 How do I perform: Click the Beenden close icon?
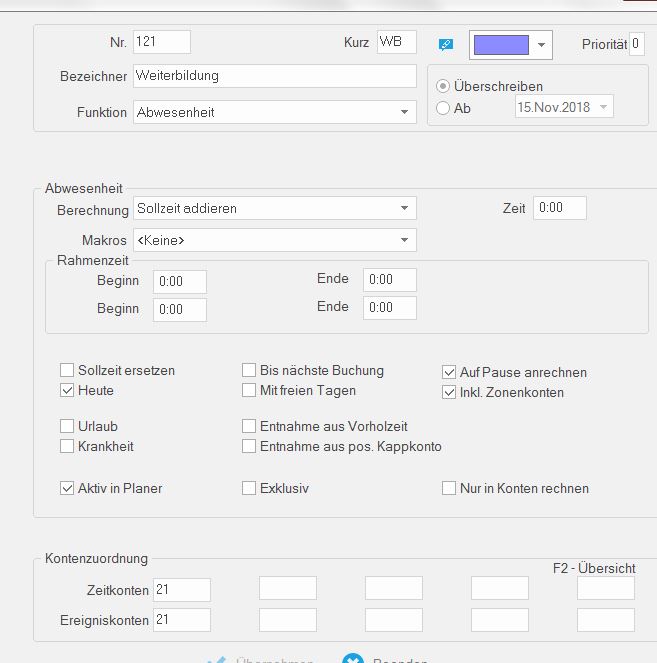pyautogui.click(x=352, y=660)
